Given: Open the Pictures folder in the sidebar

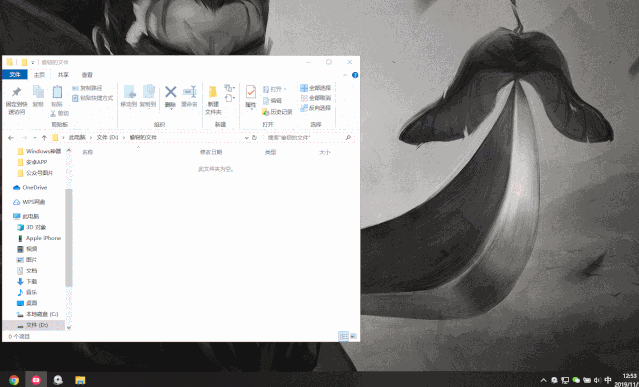Looking at the screenshot, I should point(27,260).
